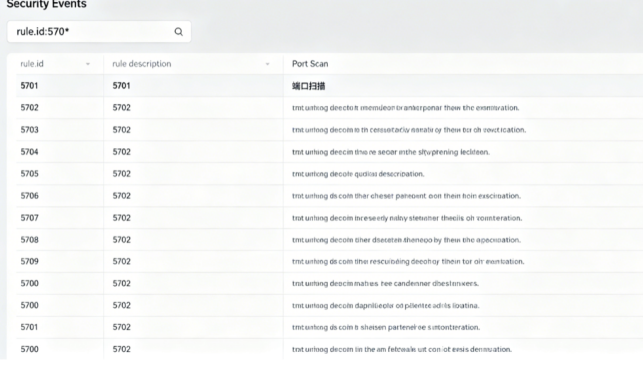Click the rule description column header label
The image size is (643, 373).
click(141, 64)
